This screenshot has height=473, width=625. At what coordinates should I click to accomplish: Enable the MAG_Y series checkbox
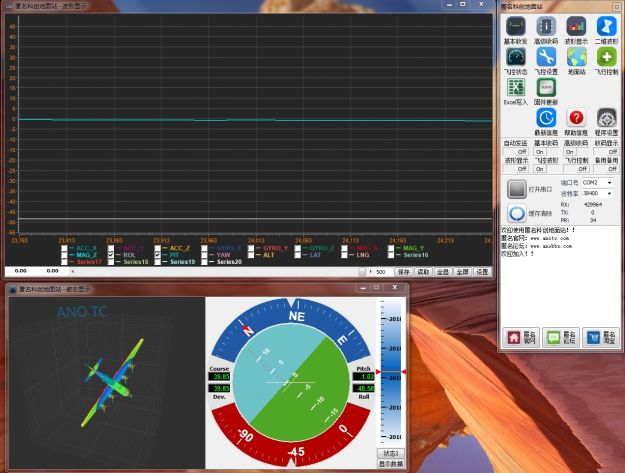(x=391, y=248)
